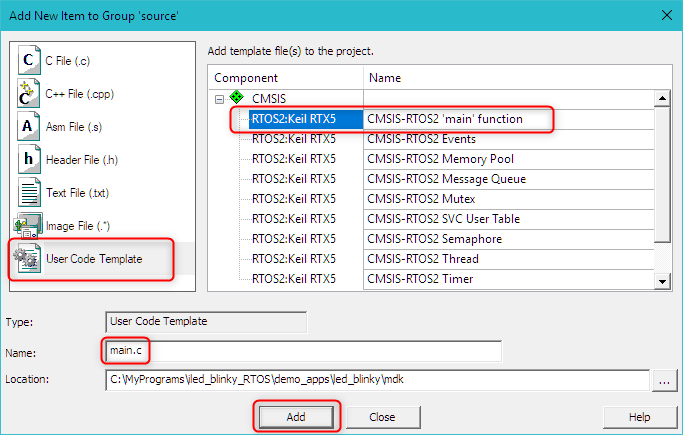Select the CMSIS tree label
The width and height of the screenshot is (683, 435).
pos(269,99)
